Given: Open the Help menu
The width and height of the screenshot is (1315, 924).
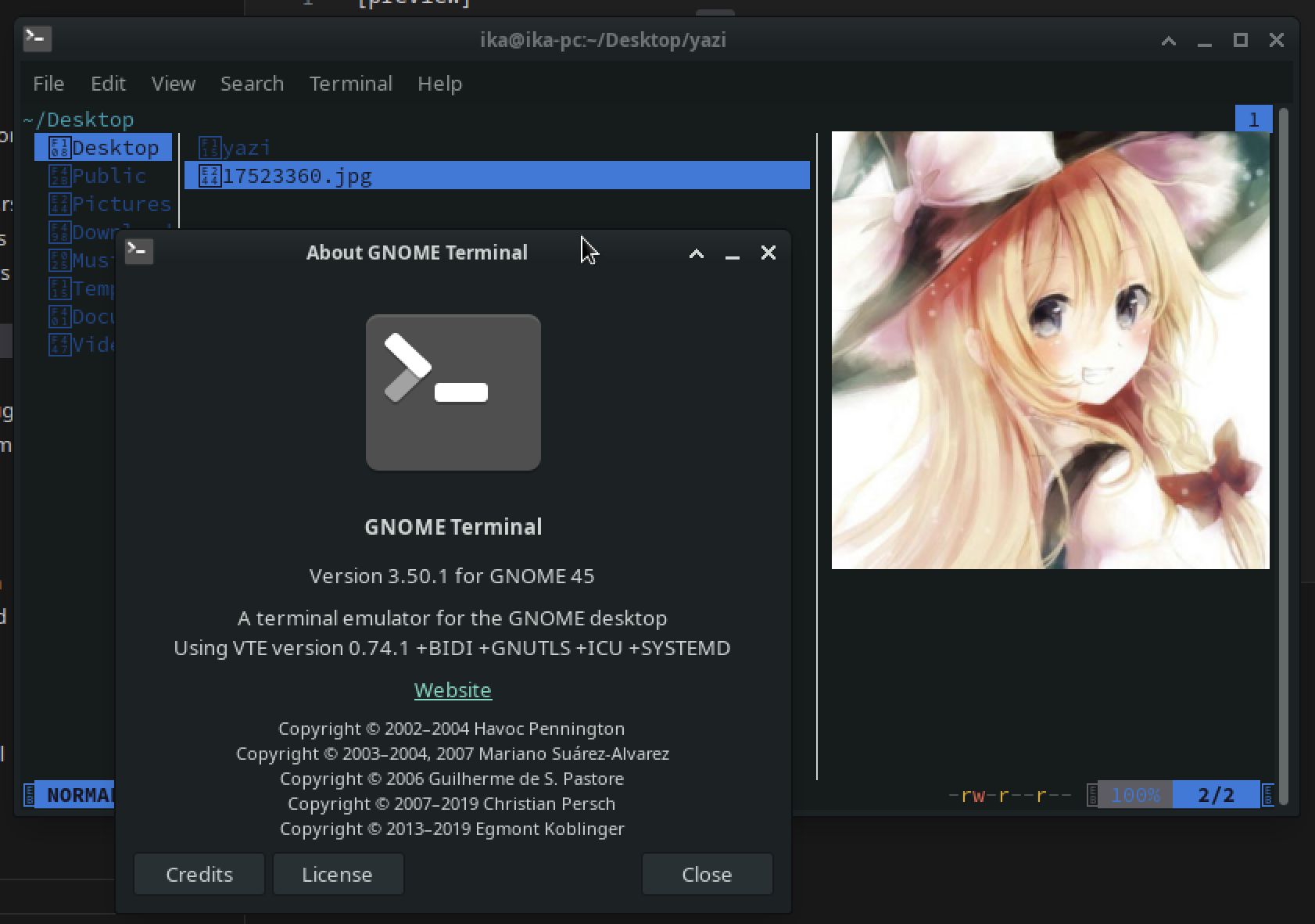Looking at the screenshot, I should [x=439, y=83].
